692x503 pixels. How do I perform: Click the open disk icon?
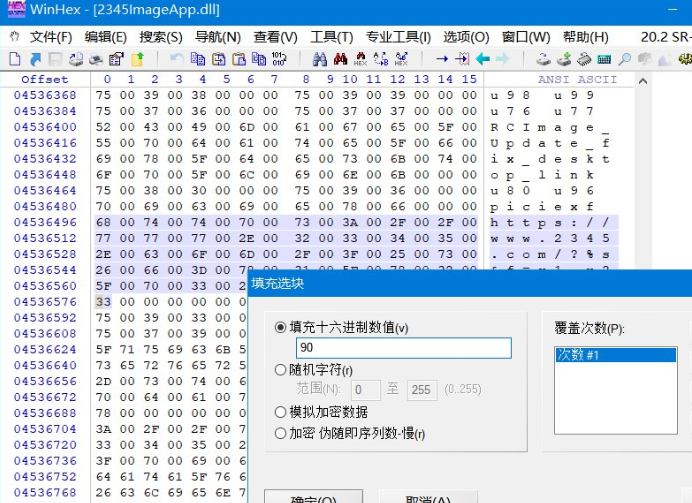point(544,59)
